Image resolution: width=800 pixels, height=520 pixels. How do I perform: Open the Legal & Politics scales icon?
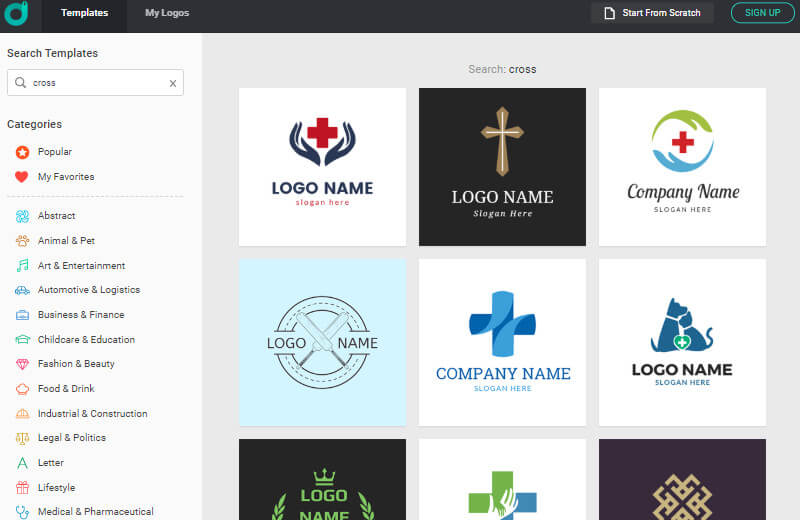point(22,438)
